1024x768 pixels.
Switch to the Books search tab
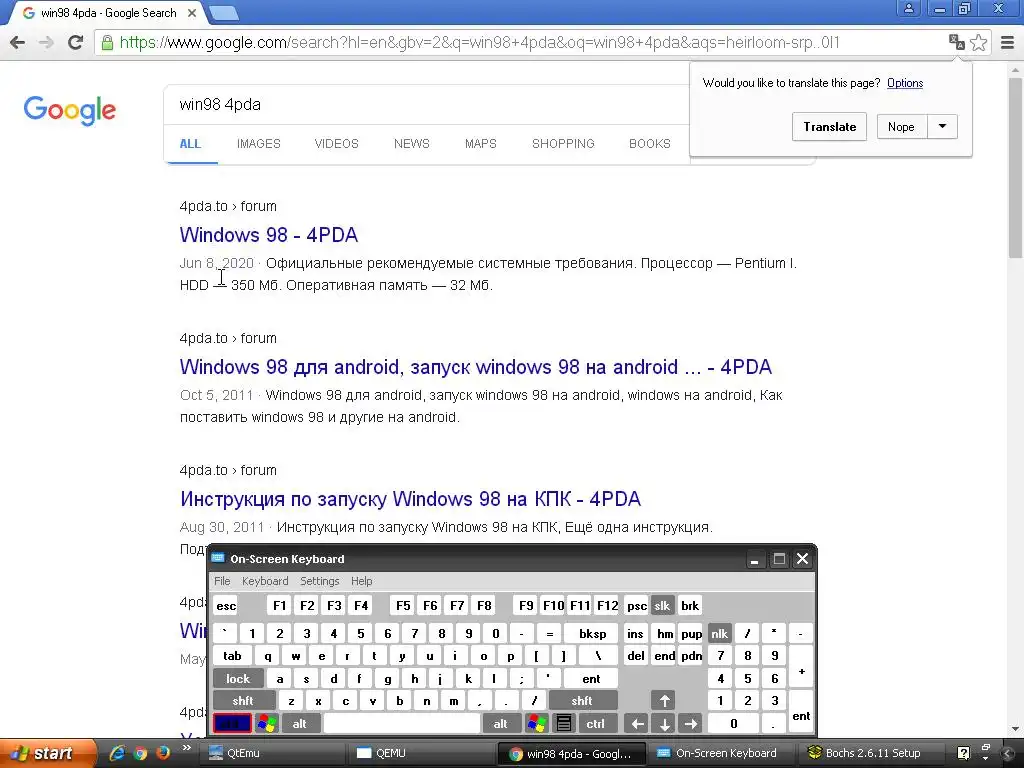[x=650, y=144]
